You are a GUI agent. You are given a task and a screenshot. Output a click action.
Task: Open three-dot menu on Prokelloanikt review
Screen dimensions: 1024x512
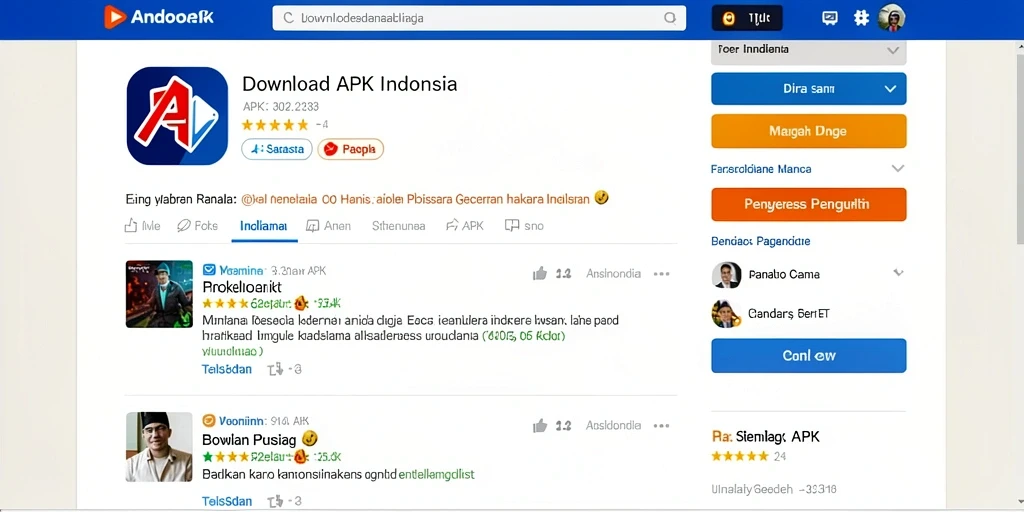tap(662, 274)
